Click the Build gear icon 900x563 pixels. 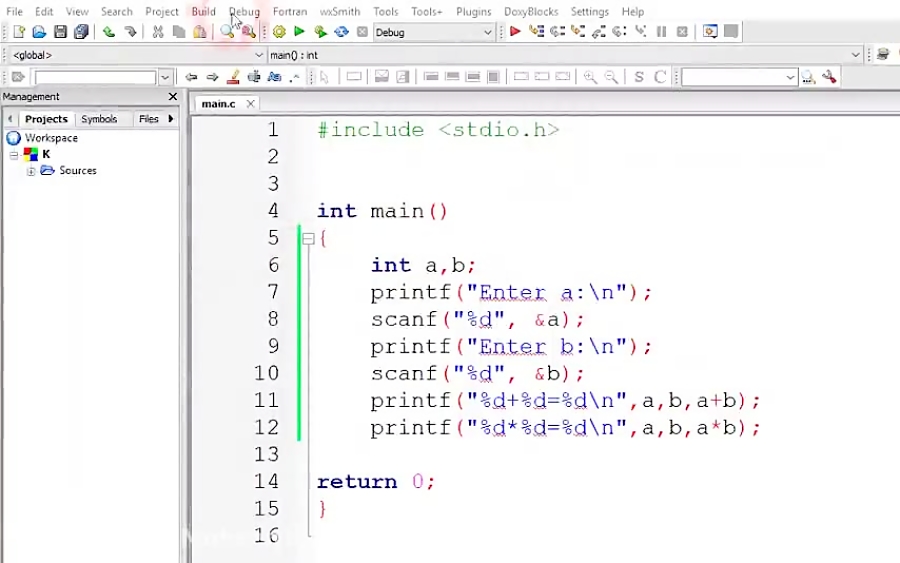(279, 32)
